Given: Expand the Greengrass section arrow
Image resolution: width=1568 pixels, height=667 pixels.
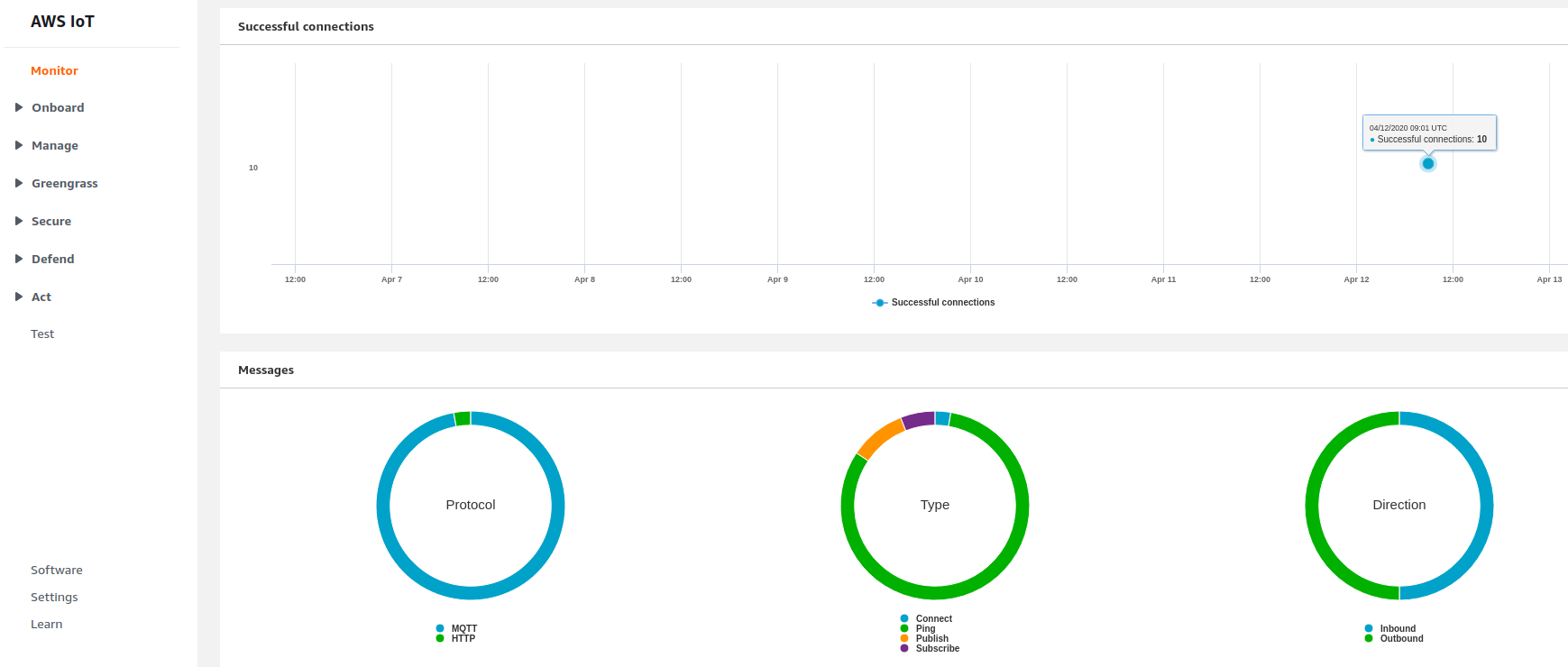Looking at the screenshot, I should [19, 183].
